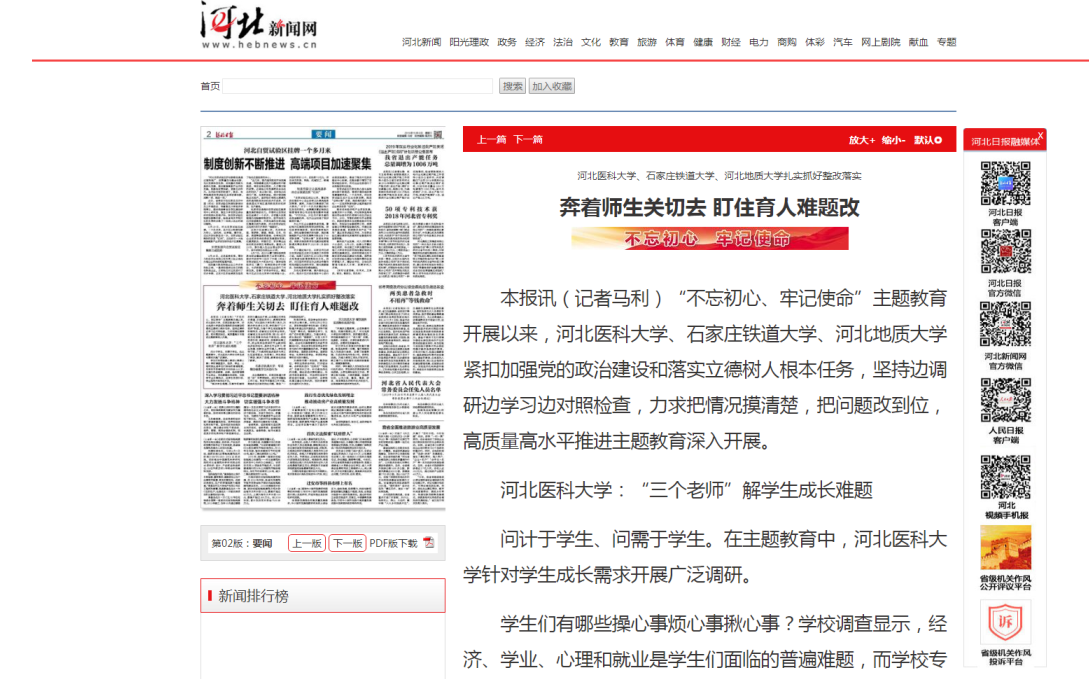
Task: Shrink article text with 缩小-
Action: click(893, 140)
